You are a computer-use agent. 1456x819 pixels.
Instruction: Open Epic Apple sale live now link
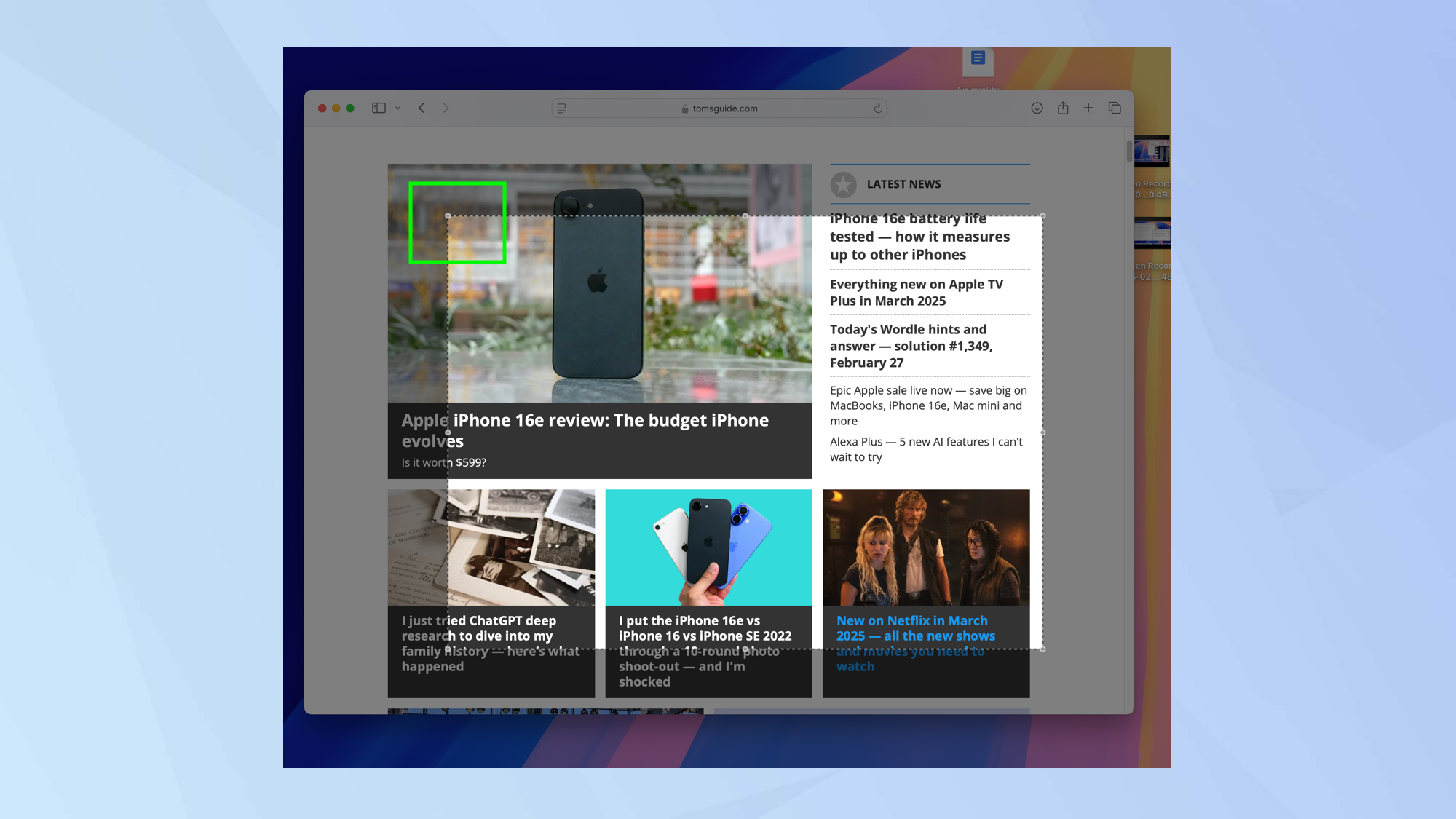coord(927,405)
